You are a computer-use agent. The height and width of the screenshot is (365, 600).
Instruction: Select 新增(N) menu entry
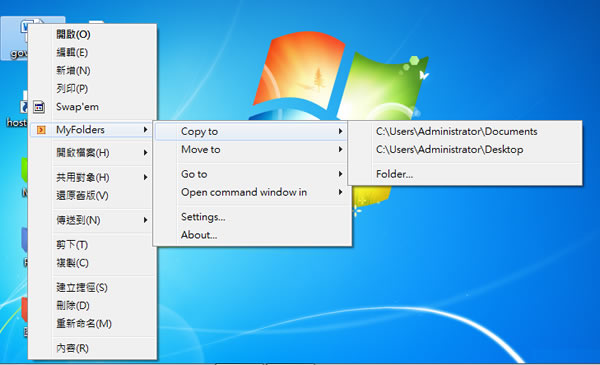click(x=92, y=70)
